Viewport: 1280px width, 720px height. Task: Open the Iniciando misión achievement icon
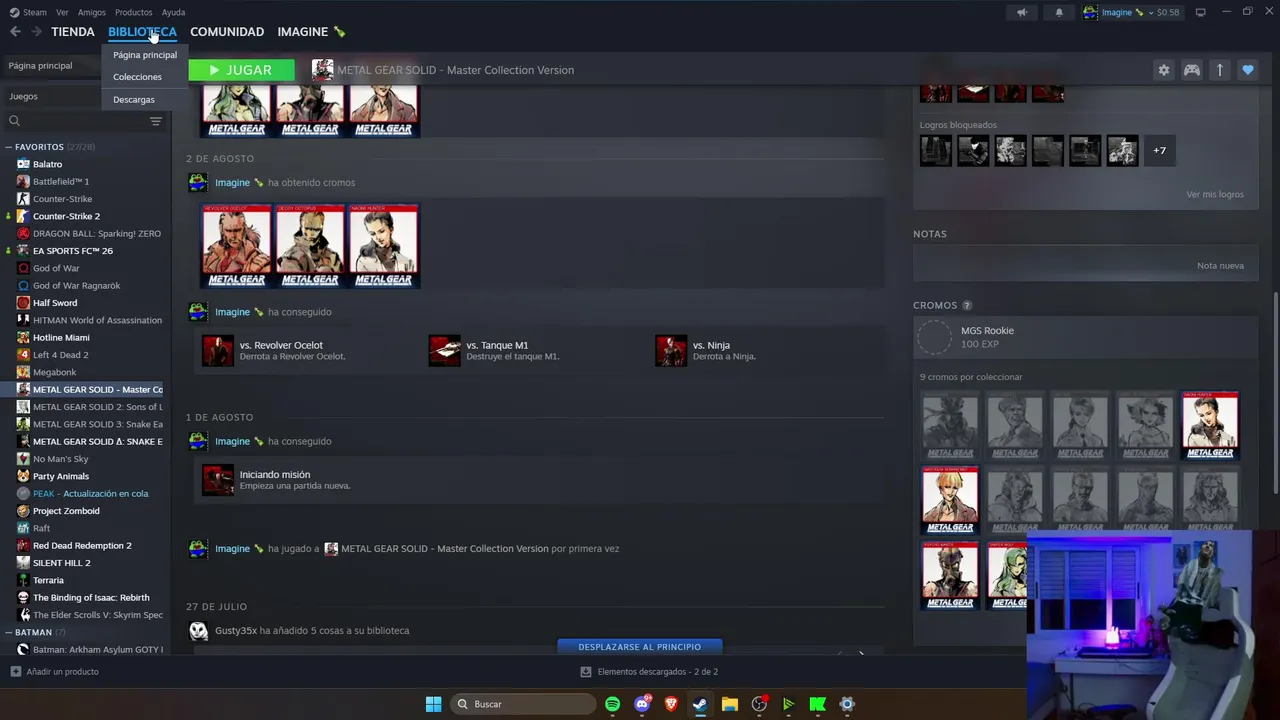(218, 480)
